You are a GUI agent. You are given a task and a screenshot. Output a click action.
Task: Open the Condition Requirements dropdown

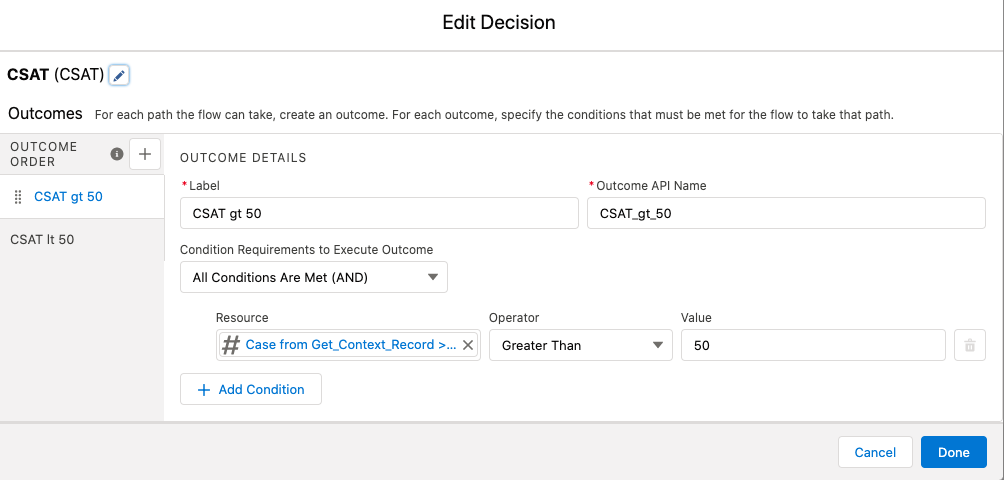(314, 277)
